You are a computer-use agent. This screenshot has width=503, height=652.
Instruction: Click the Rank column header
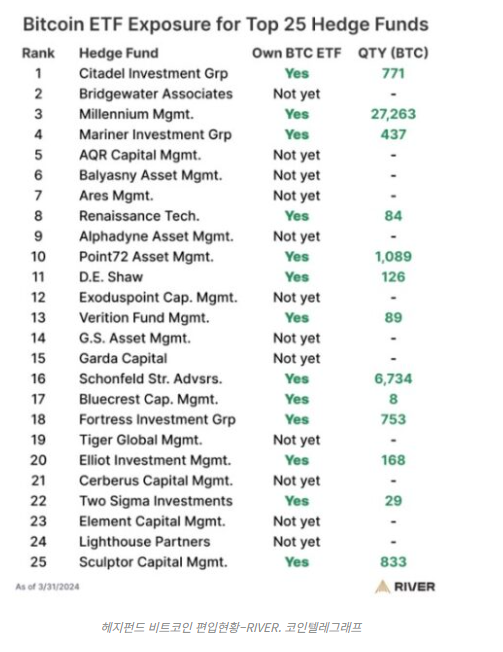[x=38, y=53]
